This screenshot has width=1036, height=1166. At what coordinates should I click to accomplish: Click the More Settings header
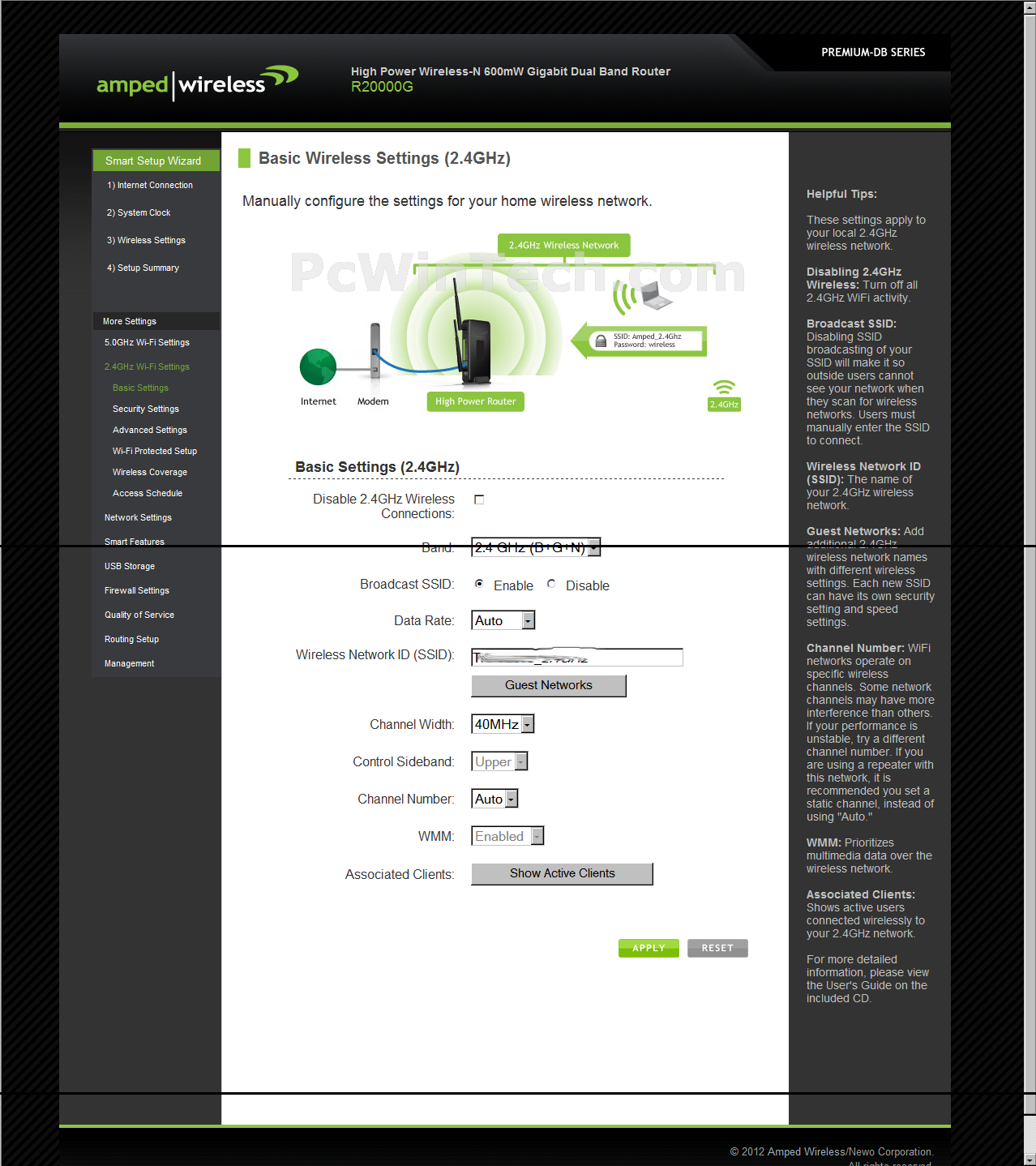156,321
